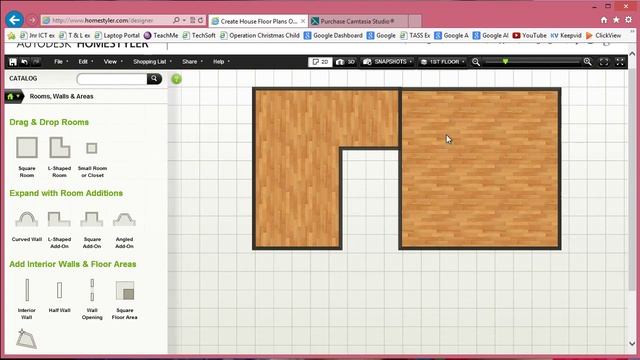Viewport: 640px width, 360px height.
Task: Click the browser favorites star icon
Action: [x=616, y=20]
